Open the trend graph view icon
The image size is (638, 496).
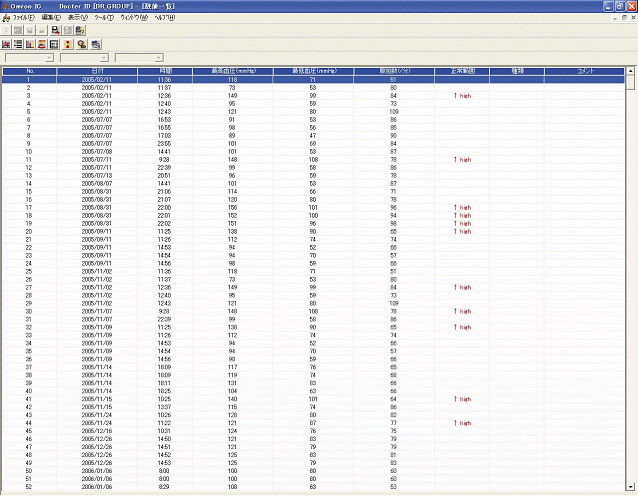pyautogui.click(x=6, y=44)
